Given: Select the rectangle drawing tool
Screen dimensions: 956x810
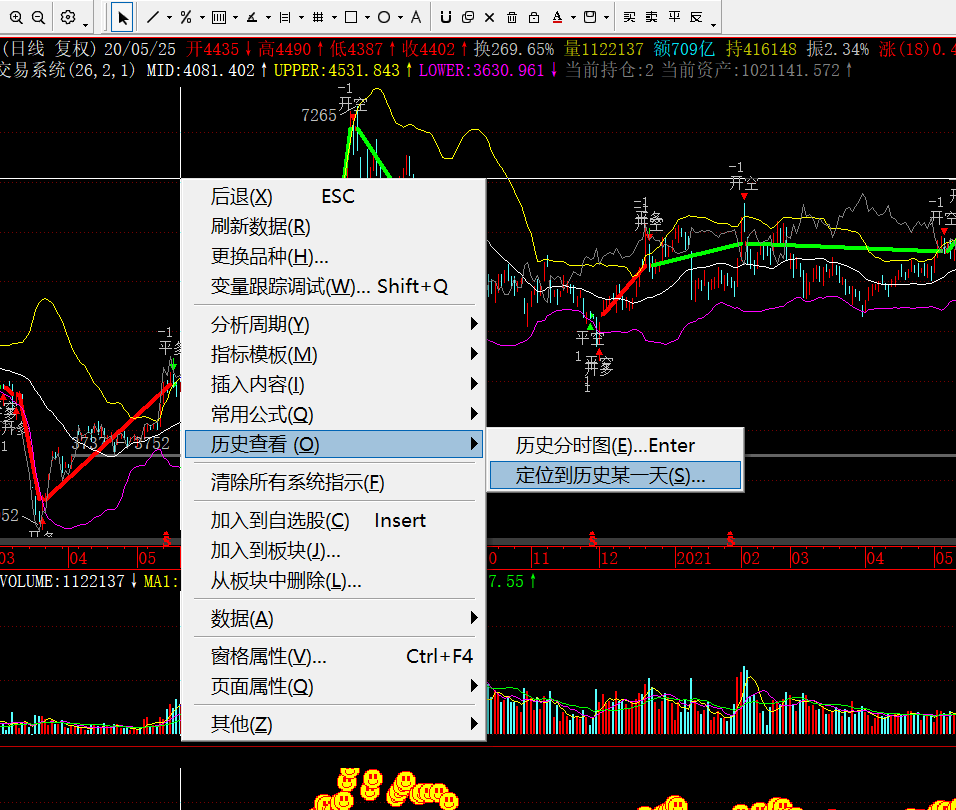Looking at the screenshot, I should (x=351, y=17).
